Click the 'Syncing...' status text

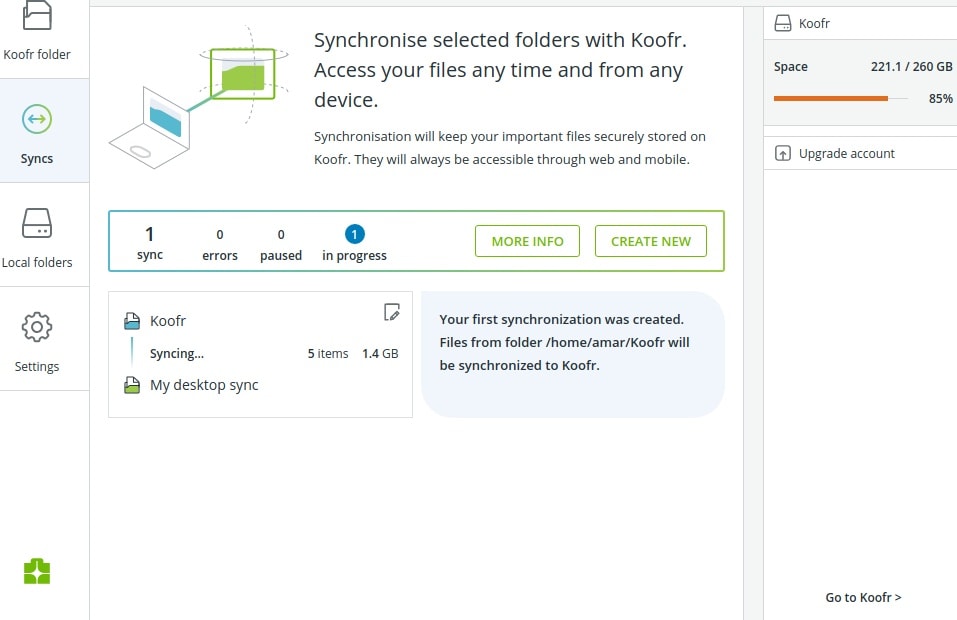pos(177,354)
